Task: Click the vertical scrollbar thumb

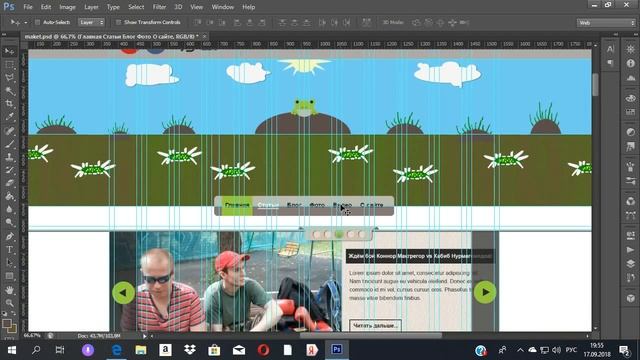Action: point(596,84)
